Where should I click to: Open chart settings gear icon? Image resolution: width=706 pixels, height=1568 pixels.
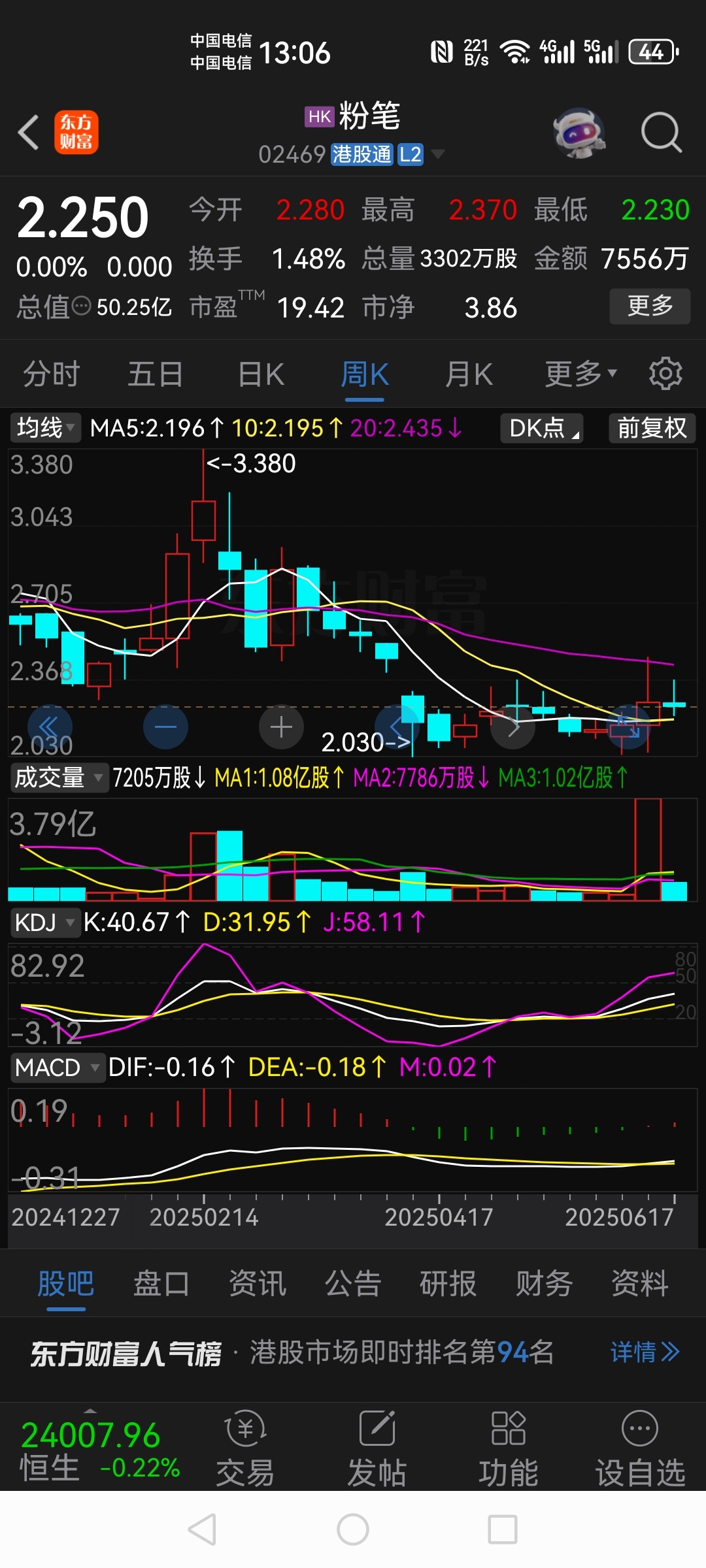[665, 374]
